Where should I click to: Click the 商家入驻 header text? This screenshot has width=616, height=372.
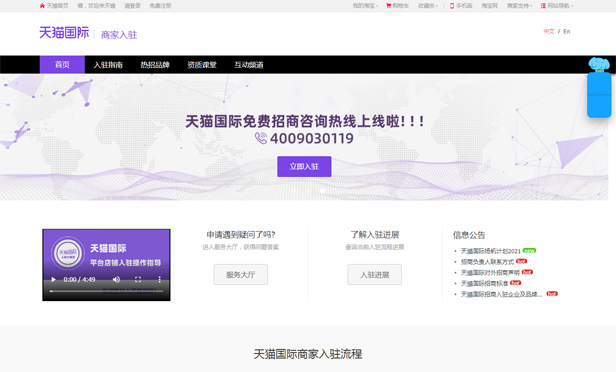119,35
